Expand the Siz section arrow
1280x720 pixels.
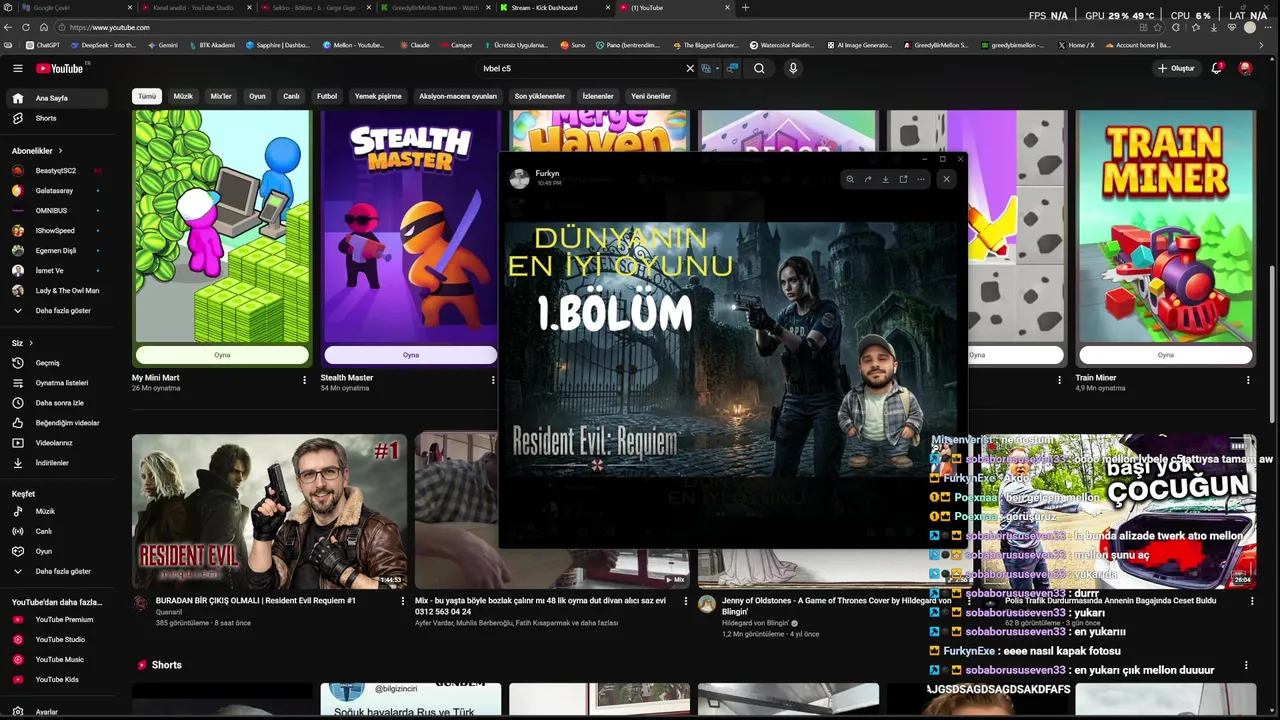[x=31, y=343]
